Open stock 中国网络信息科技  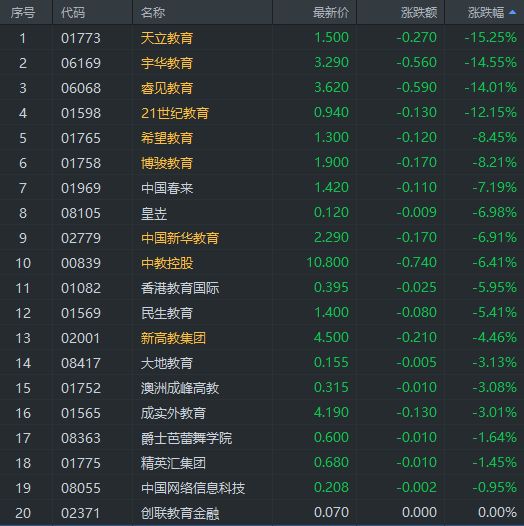tap(193, 488)
